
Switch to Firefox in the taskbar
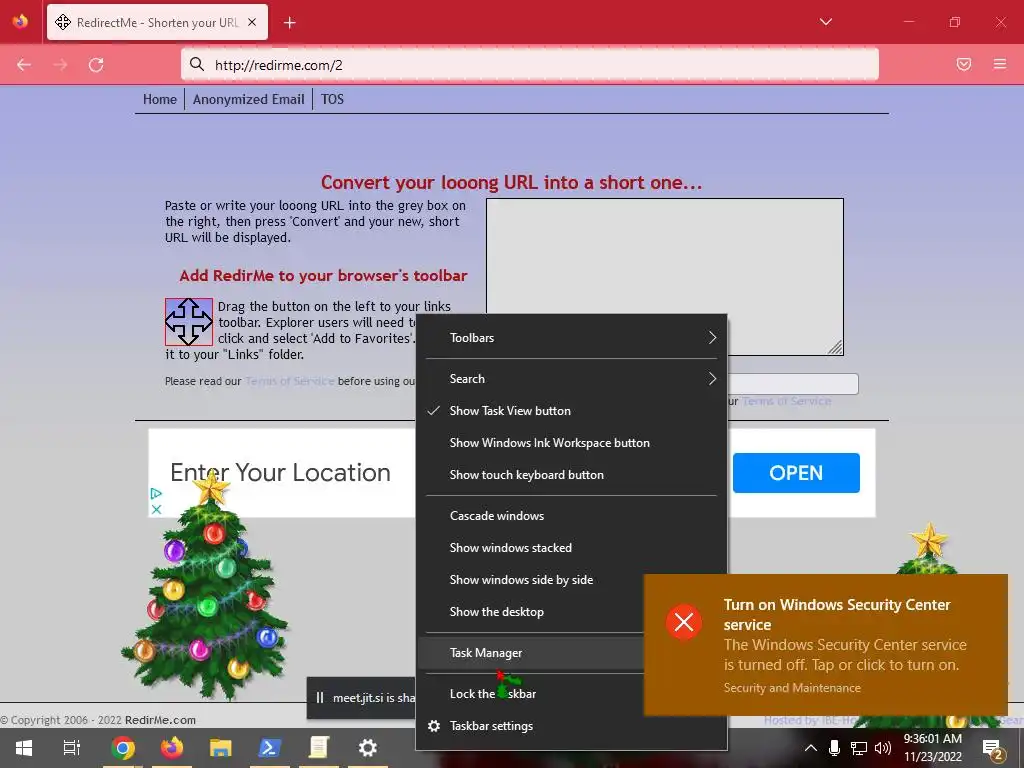coord(172,748)
